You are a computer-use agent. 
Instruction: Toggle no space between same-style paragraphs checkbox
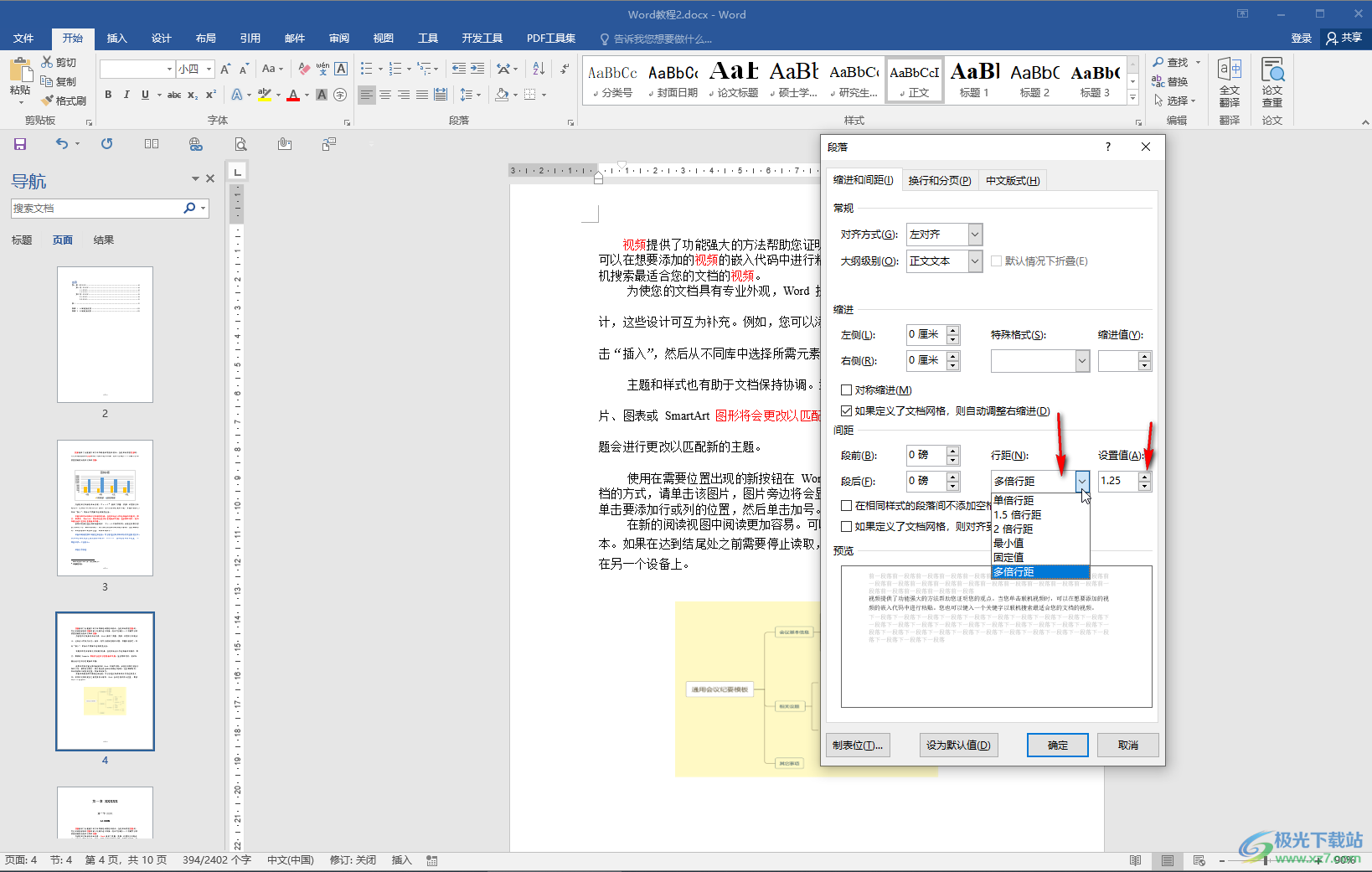click(846, 505)
